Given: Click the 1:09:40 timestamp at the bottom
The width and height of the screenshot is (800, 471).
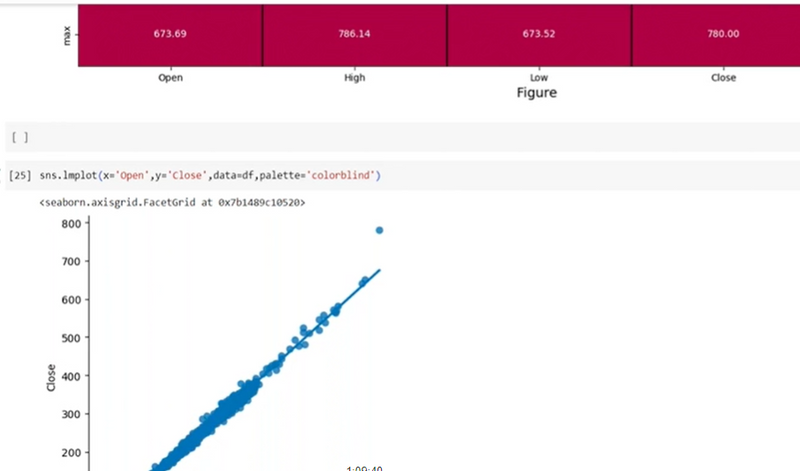Looking at the screenshot, I should click(364, 467).
